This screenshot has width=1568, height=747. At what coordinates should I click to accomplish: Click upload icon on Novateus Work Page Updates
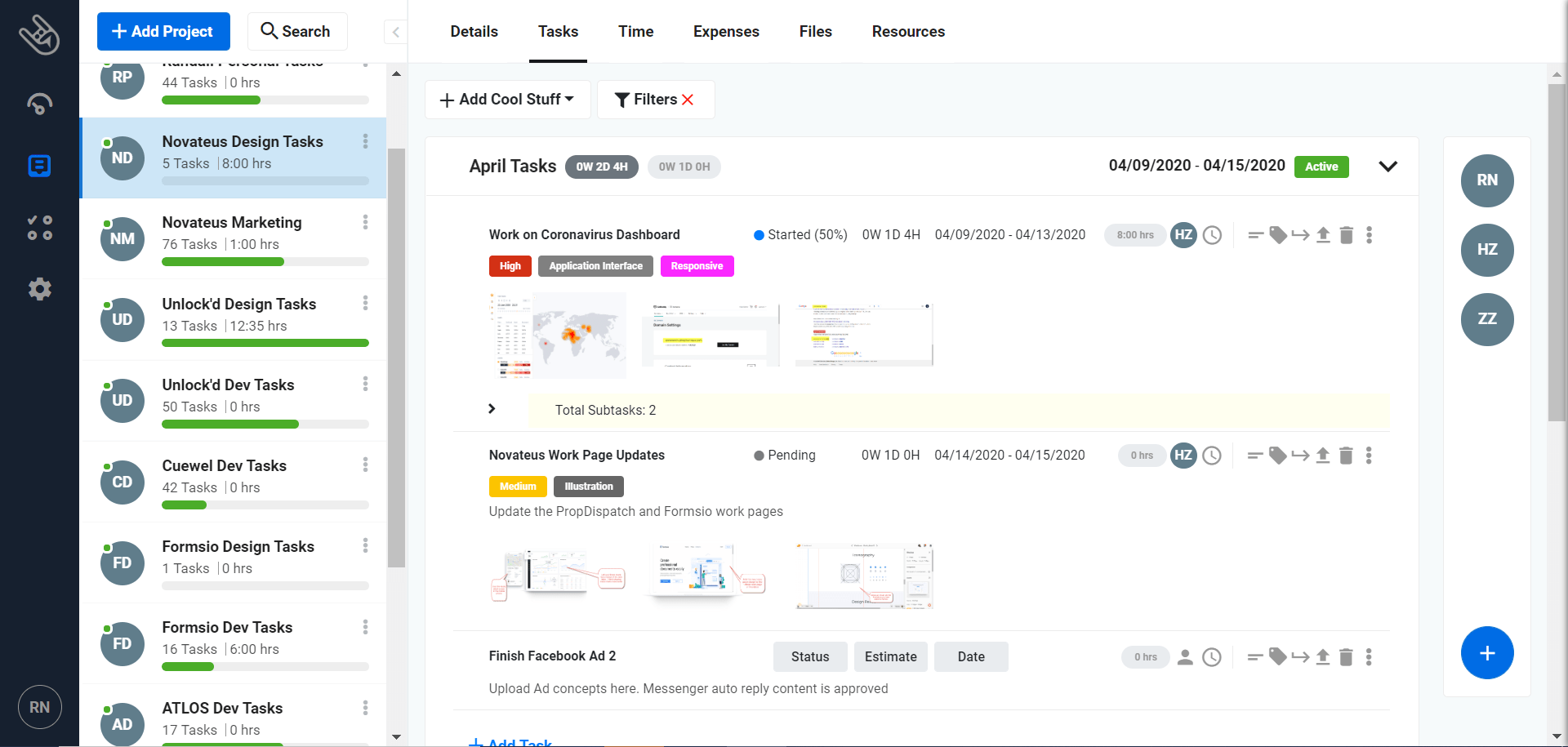pyautogui.click(x=1323, y=456)
